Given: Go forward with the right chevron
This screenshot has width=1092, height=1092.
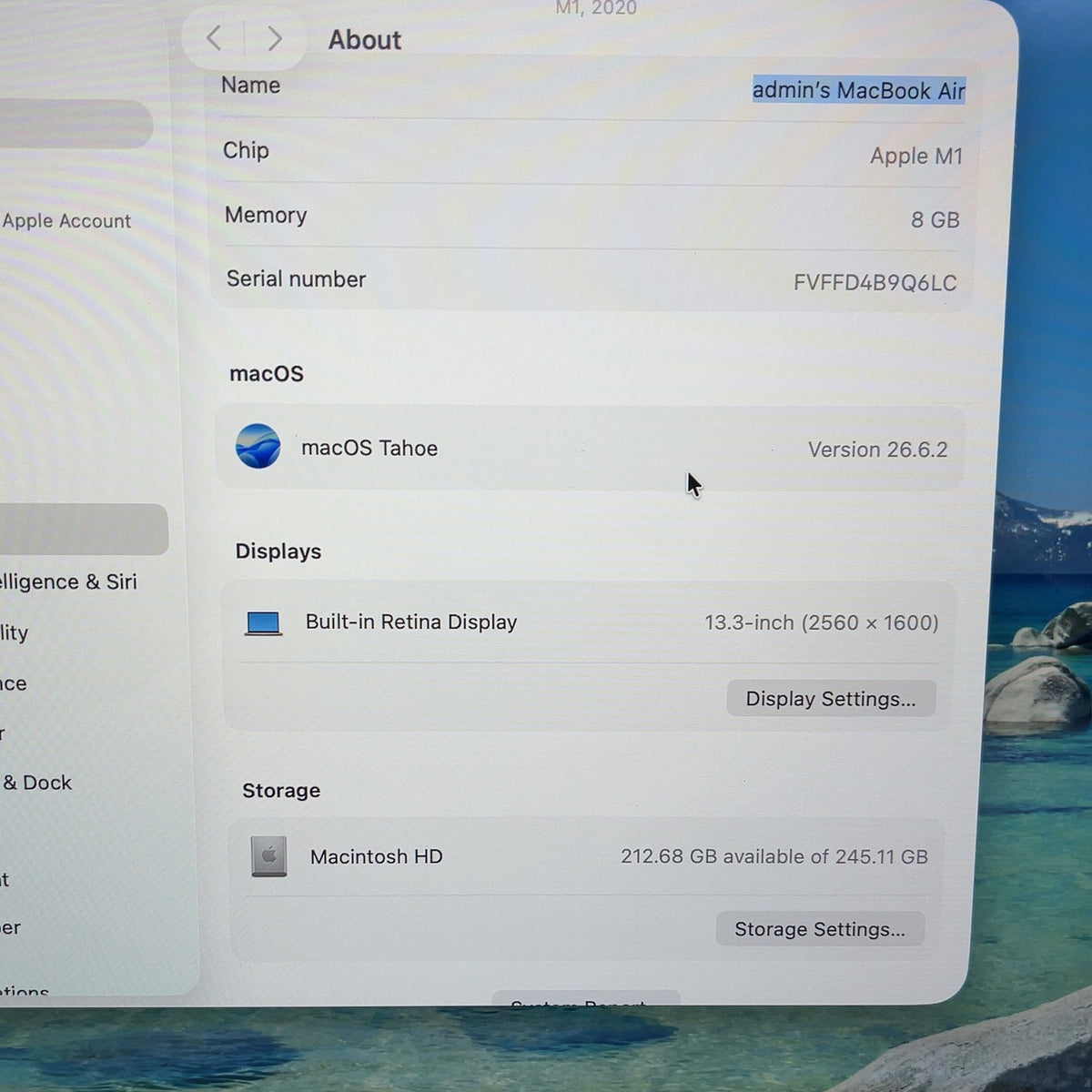Looking at the screenshot, I should click(274, 38).
